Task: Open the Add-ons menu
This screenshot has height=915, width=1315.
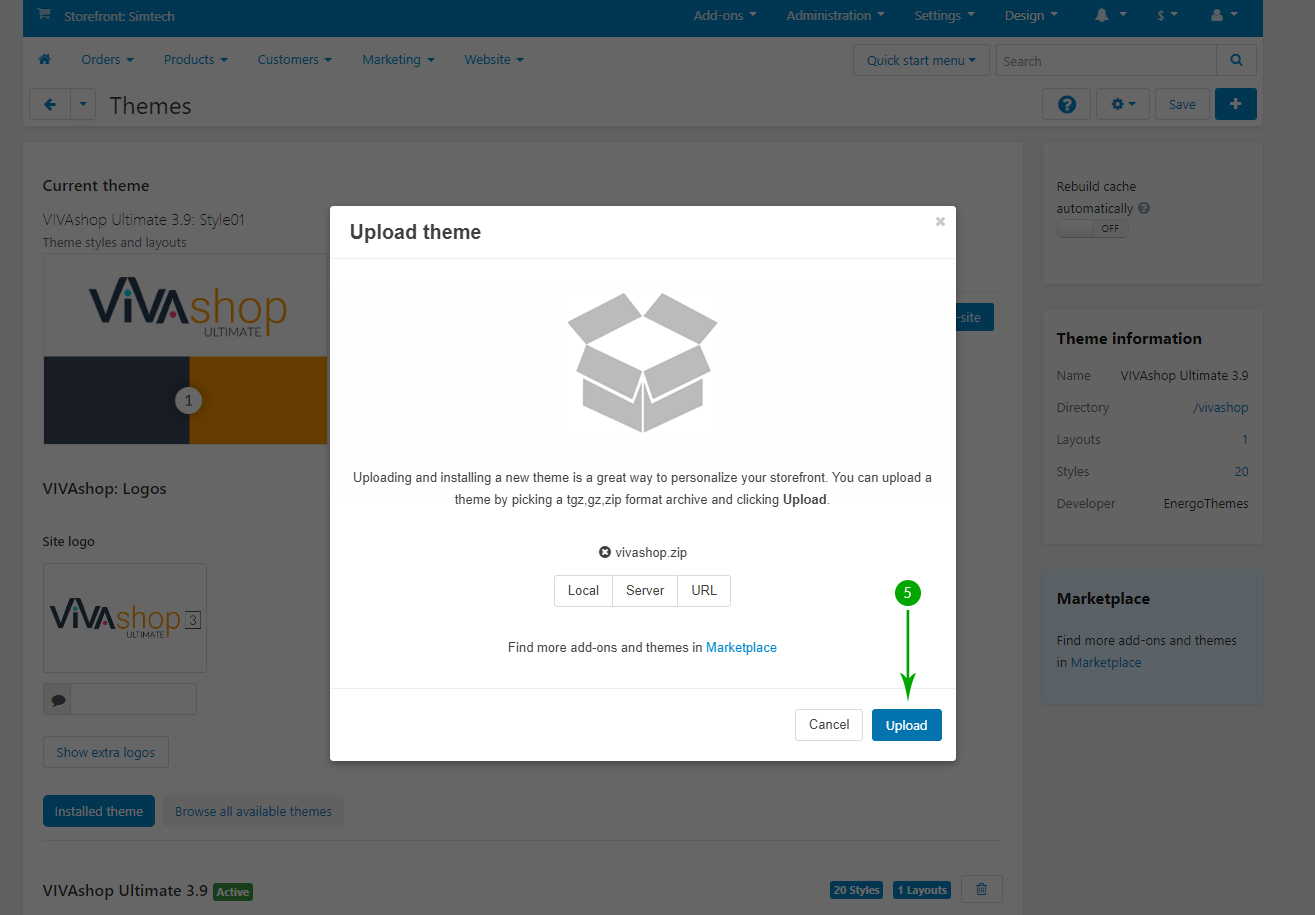Action: pos(725,15)
